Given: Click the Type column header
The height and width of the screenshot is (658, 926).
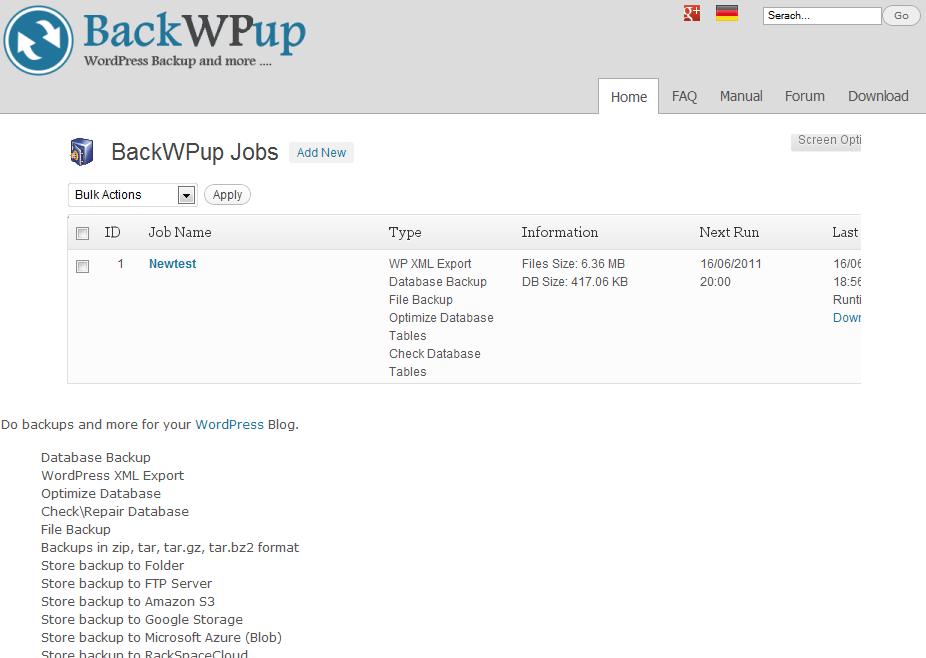Looking at the screenshot, I should (x=405, y=233).
